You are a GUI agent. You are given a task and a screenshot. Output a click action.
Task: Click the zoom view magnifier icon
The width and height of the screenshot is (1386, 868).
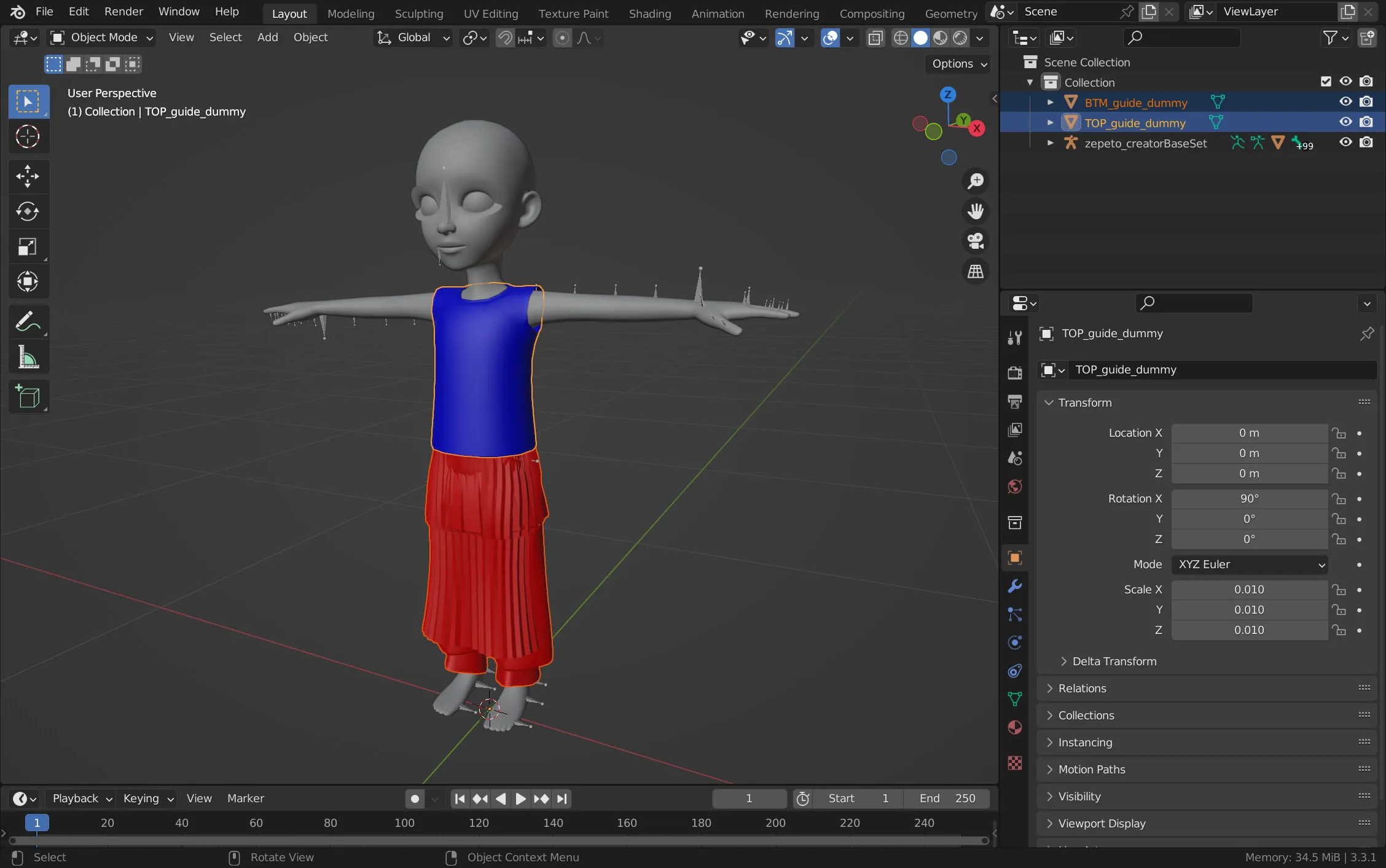pos(976,181)
